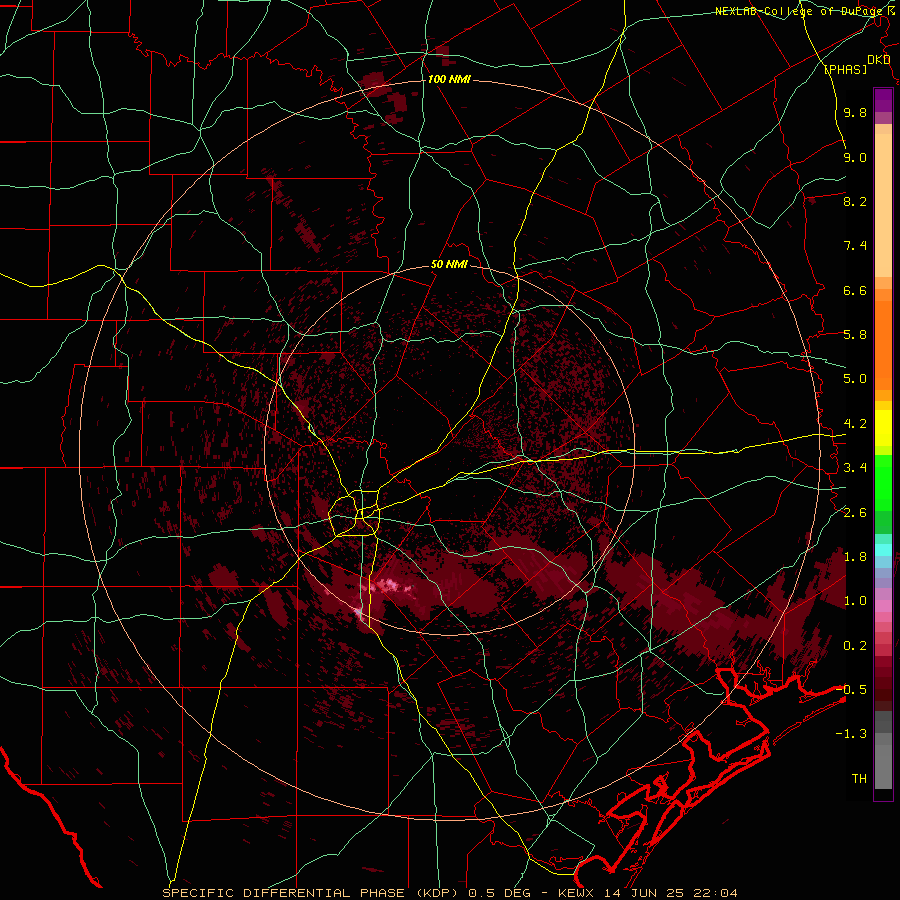Click the 9.0 value on color scale
This screenshot has width=900, height=900.
(855, 157)
